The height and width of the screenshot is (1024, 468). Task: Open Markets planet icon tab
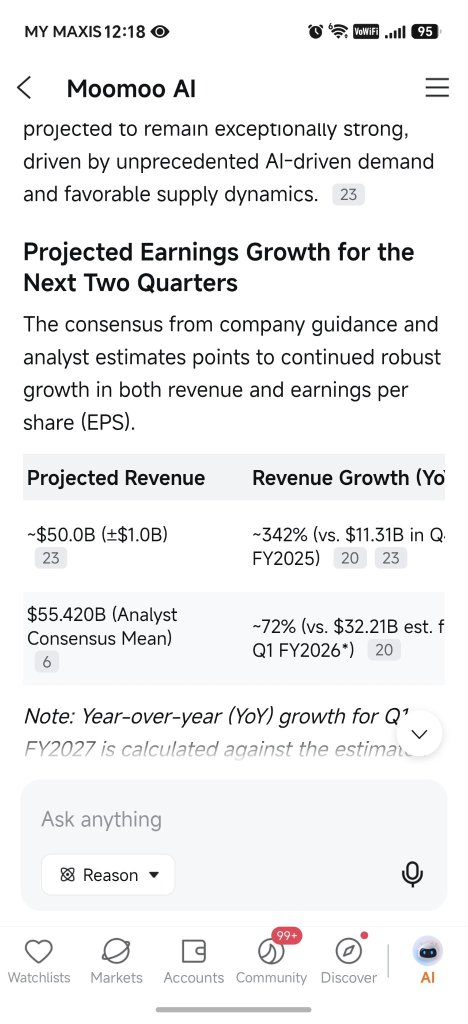[x=116, y=961]
